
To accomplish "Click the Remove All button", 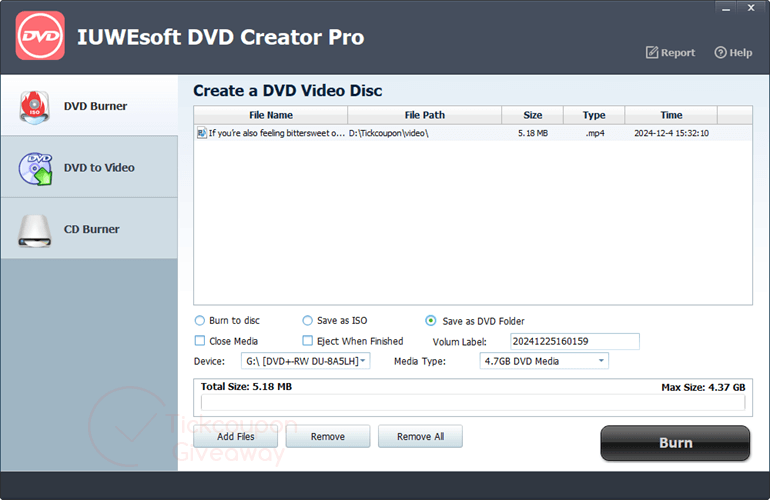I will (420, 436).
